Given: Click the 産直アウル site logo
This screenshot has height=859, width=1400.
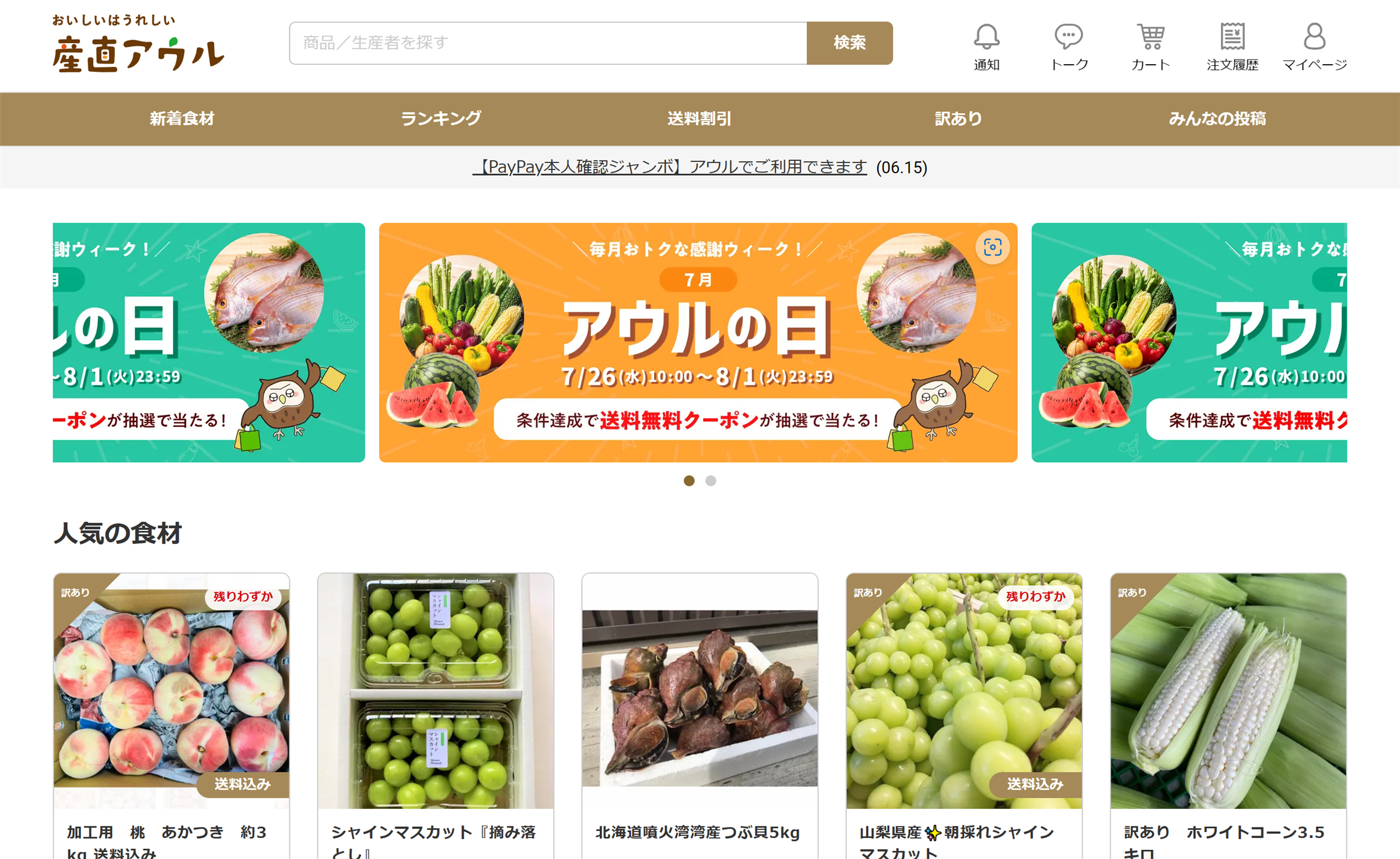Looking at the screenshot, I should (138, 44).
